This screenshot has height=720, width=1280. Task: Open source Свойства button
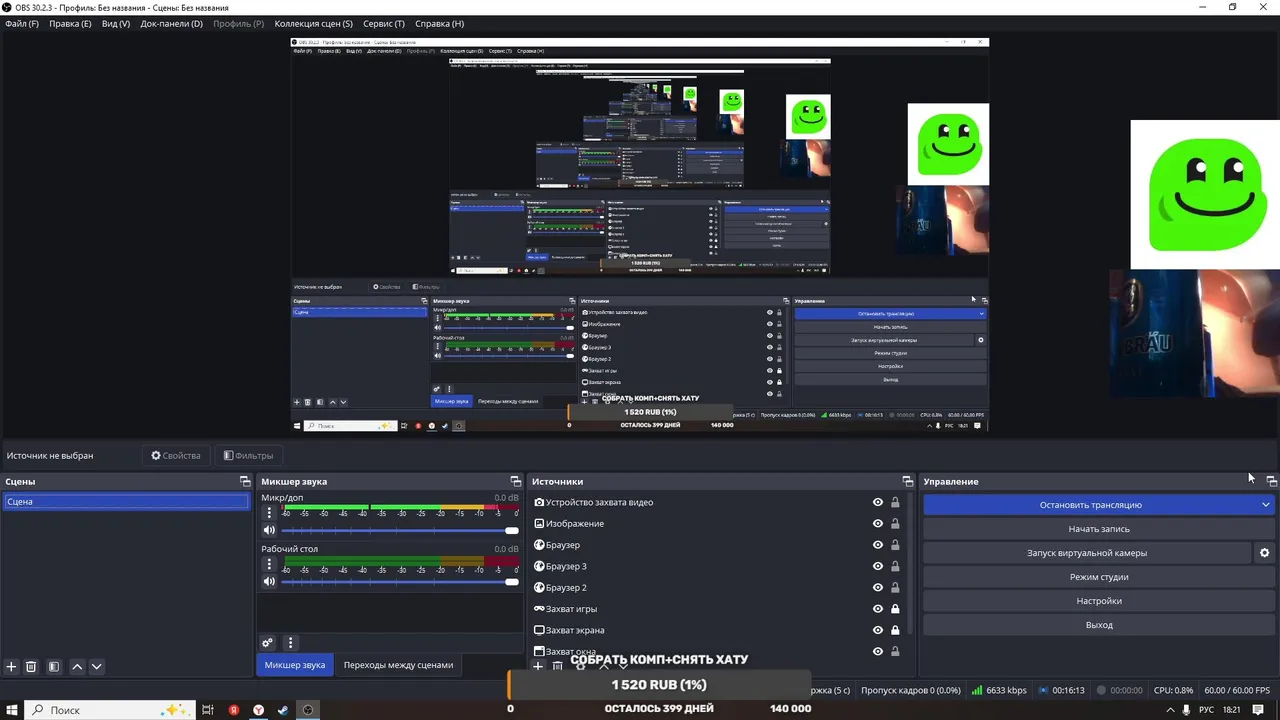[x=176, y=456]
